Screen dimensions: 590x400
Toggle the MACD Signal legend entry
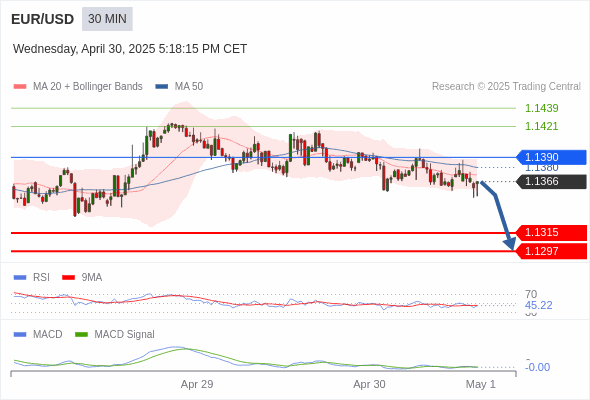click(115, 334)
